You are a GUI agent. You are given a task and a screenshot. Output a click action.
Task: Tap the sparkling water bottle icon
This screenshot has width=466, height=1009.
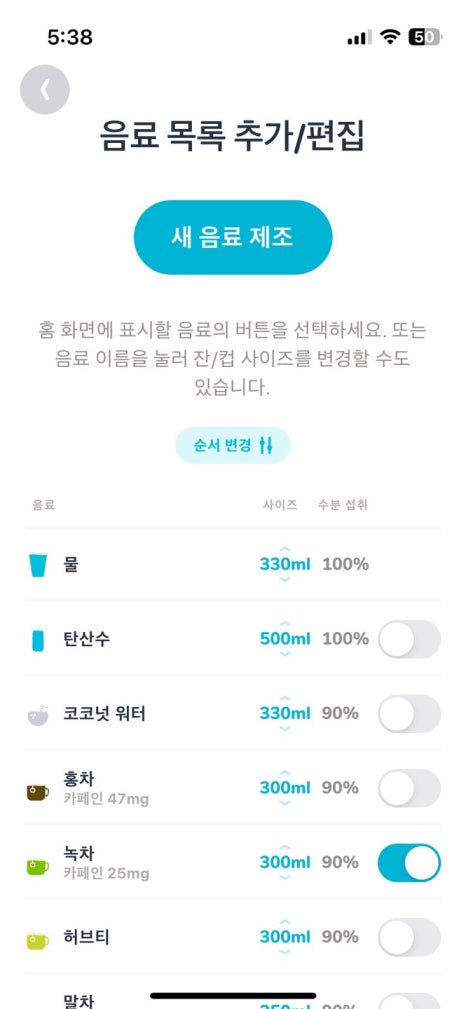point(38,639)
